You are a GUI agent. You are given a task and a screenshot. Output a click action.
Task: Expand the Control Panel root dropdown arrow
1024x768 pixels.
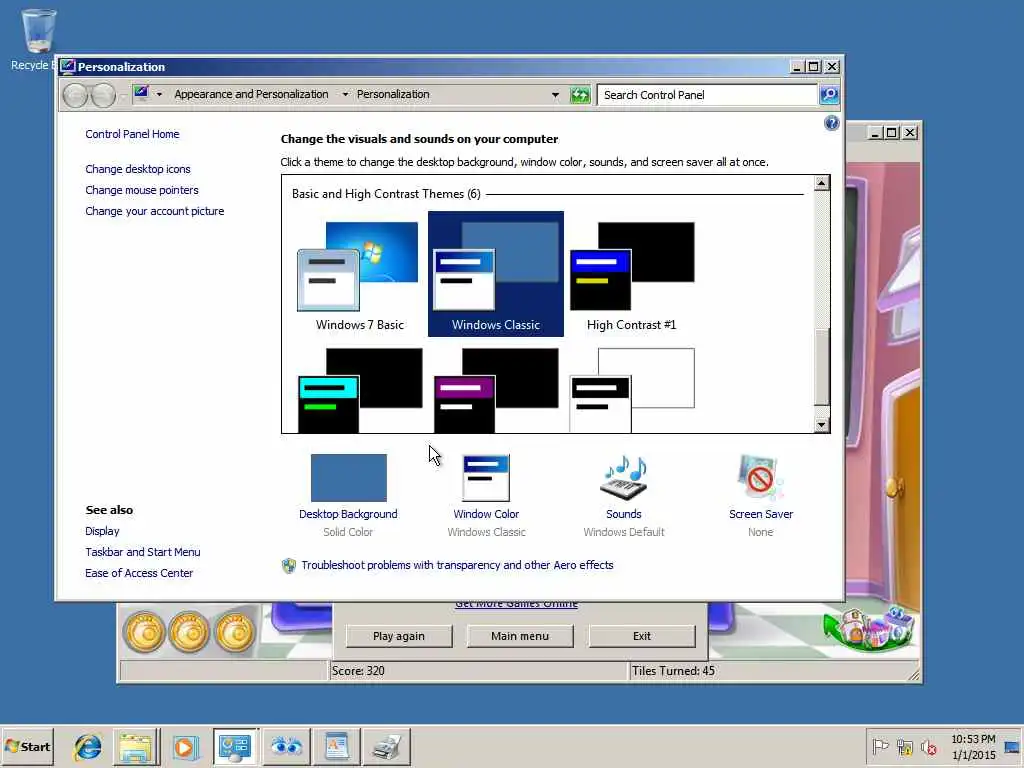(x=159, y=94)
